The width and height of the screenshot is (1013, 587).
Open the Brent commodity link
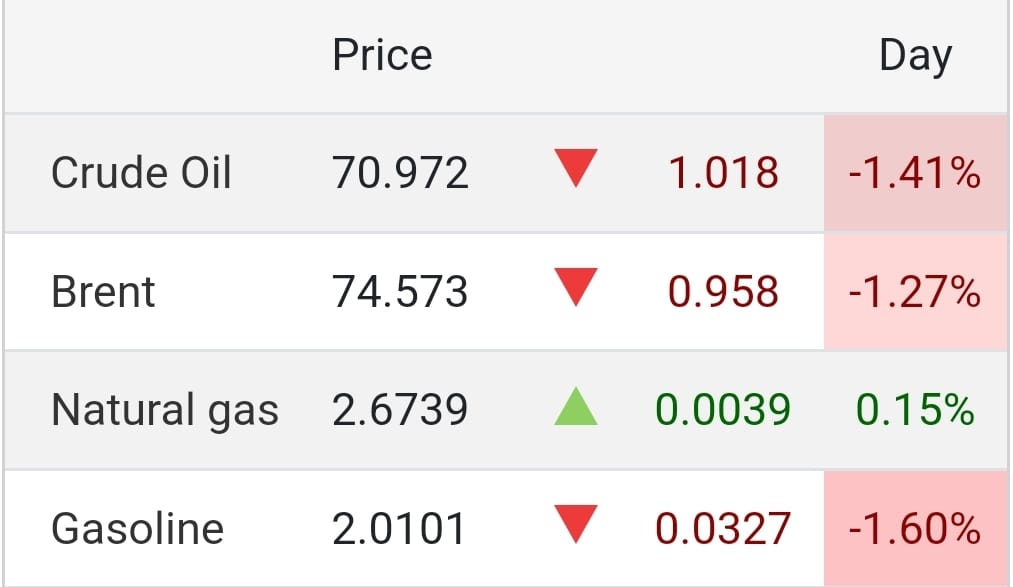click(x=103, y=292)
